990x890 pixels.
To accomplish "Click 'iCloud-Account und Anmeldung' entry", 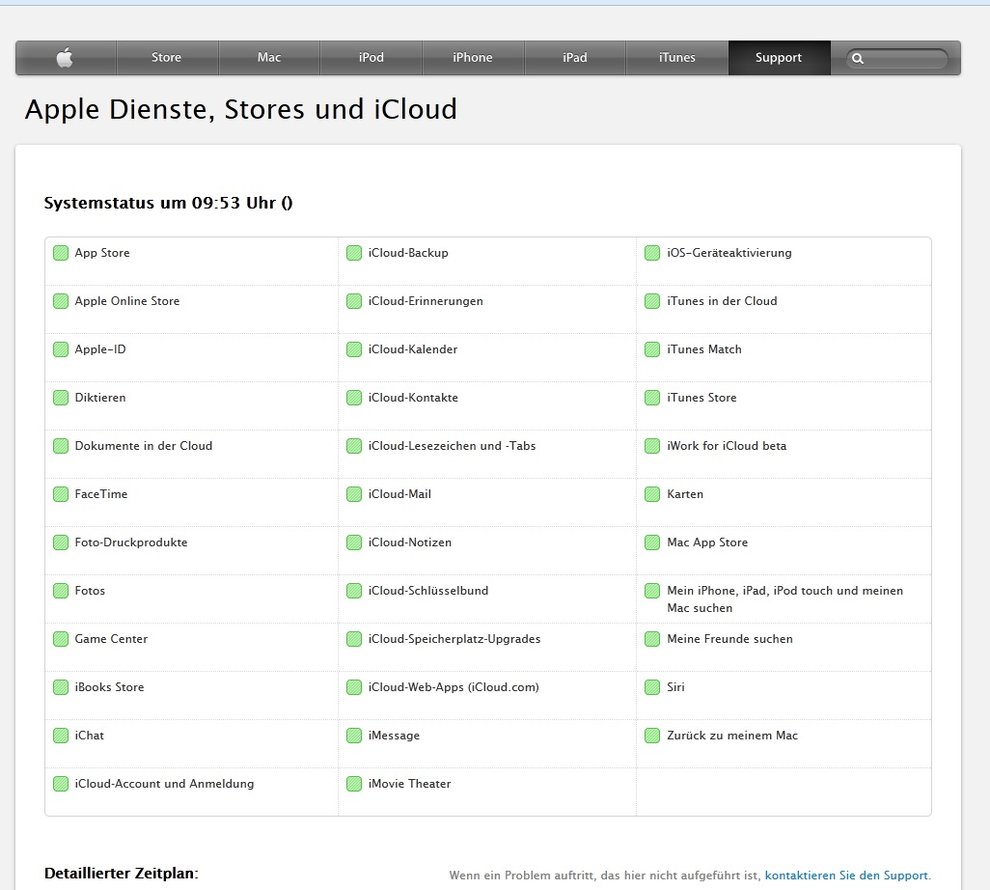I will pos(164,784).
